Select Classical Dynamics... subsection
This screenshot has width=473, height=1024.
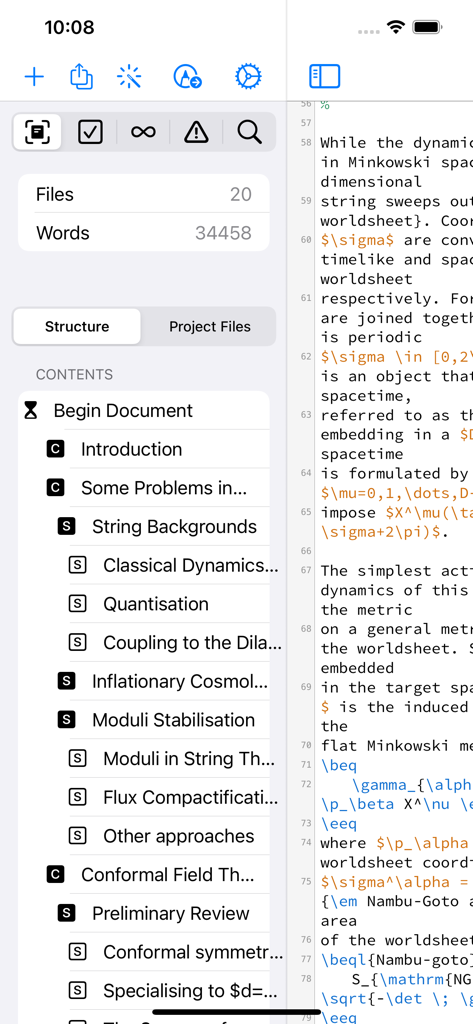(x=144, y=566)
